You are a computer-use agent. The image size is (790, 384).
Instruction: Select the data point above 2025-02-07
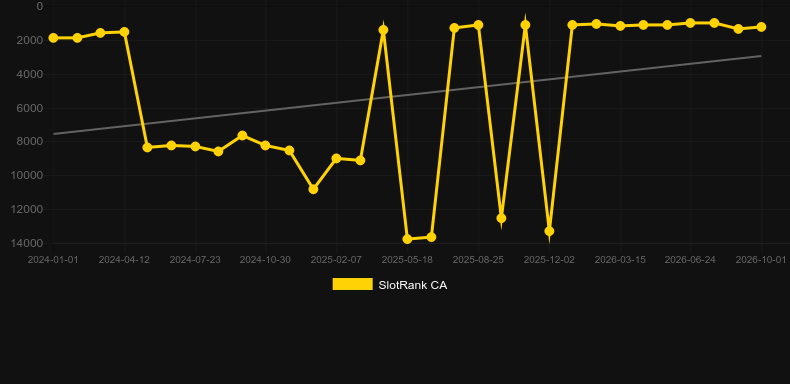pyautogui.click(x=337, y=158)
